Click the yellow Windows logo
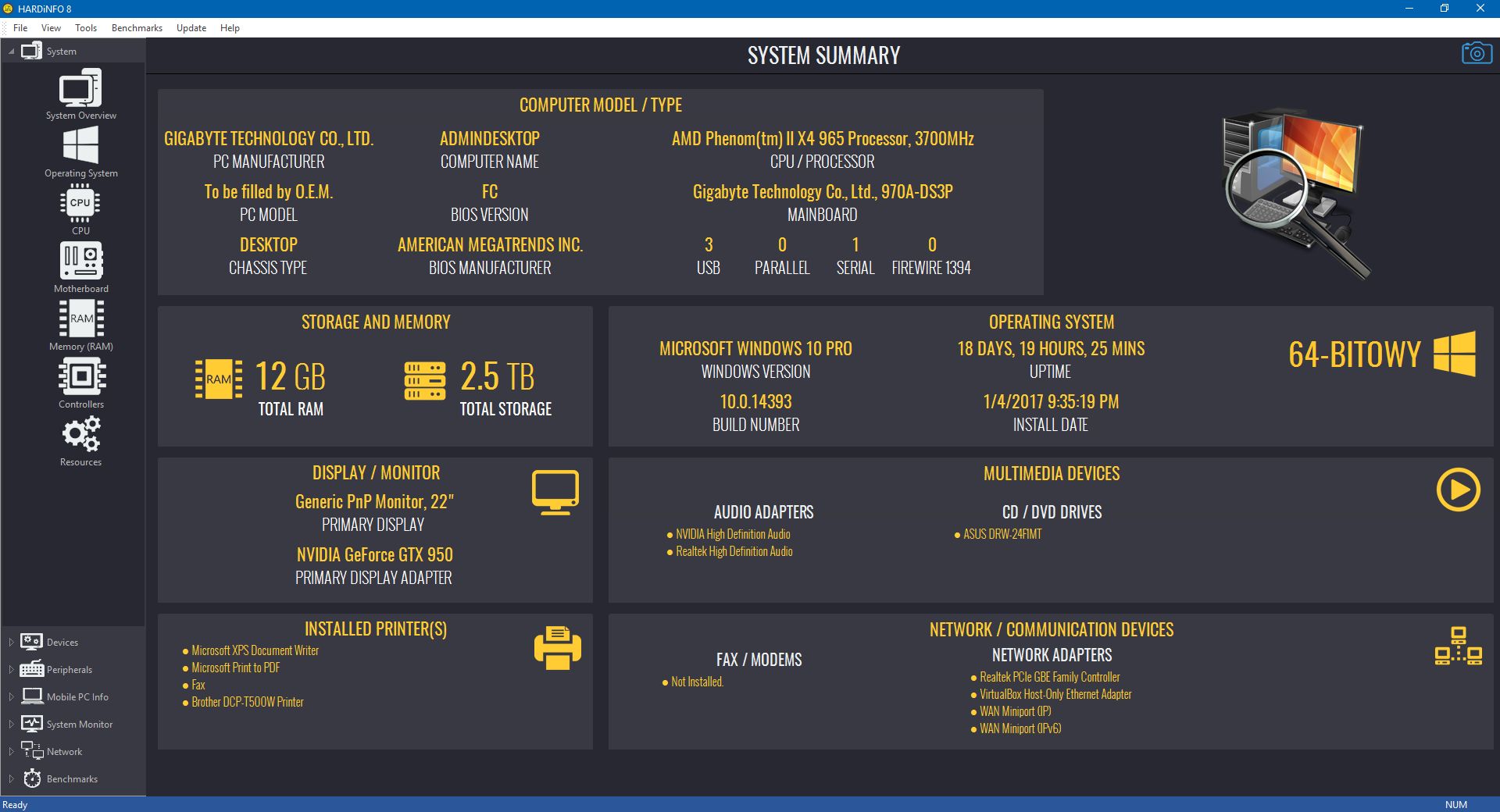The height and width of the screenshot is (812, 1500). tap(1455, 354)
